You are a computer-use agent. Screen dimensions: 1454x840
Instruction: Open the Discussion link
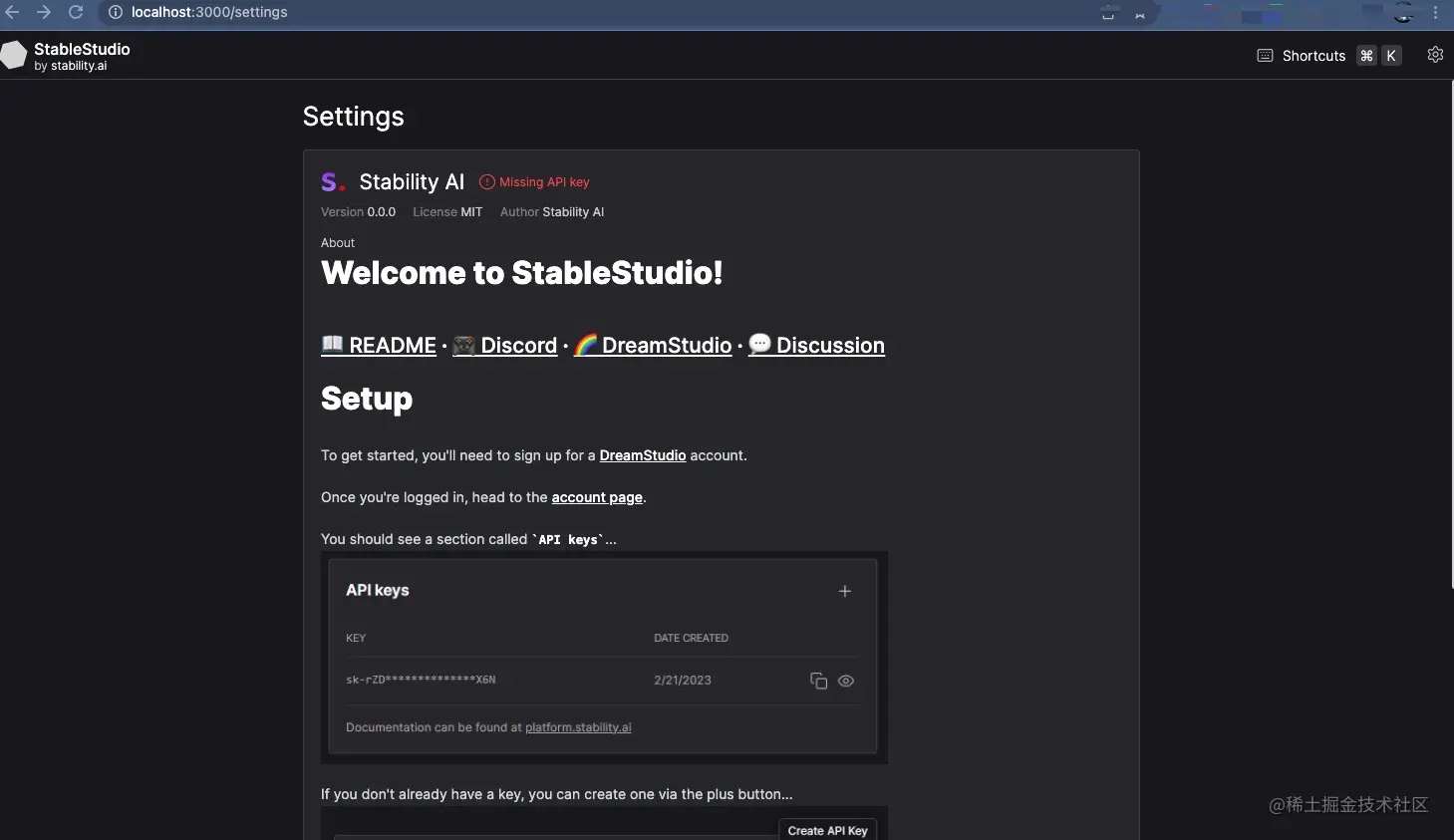816,345
